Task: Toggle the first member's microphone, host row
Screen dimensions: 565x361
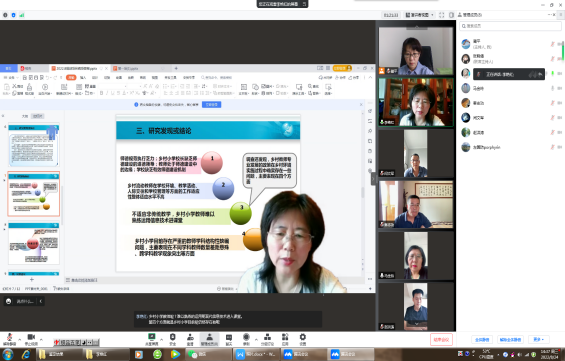Action: [552, 44]
